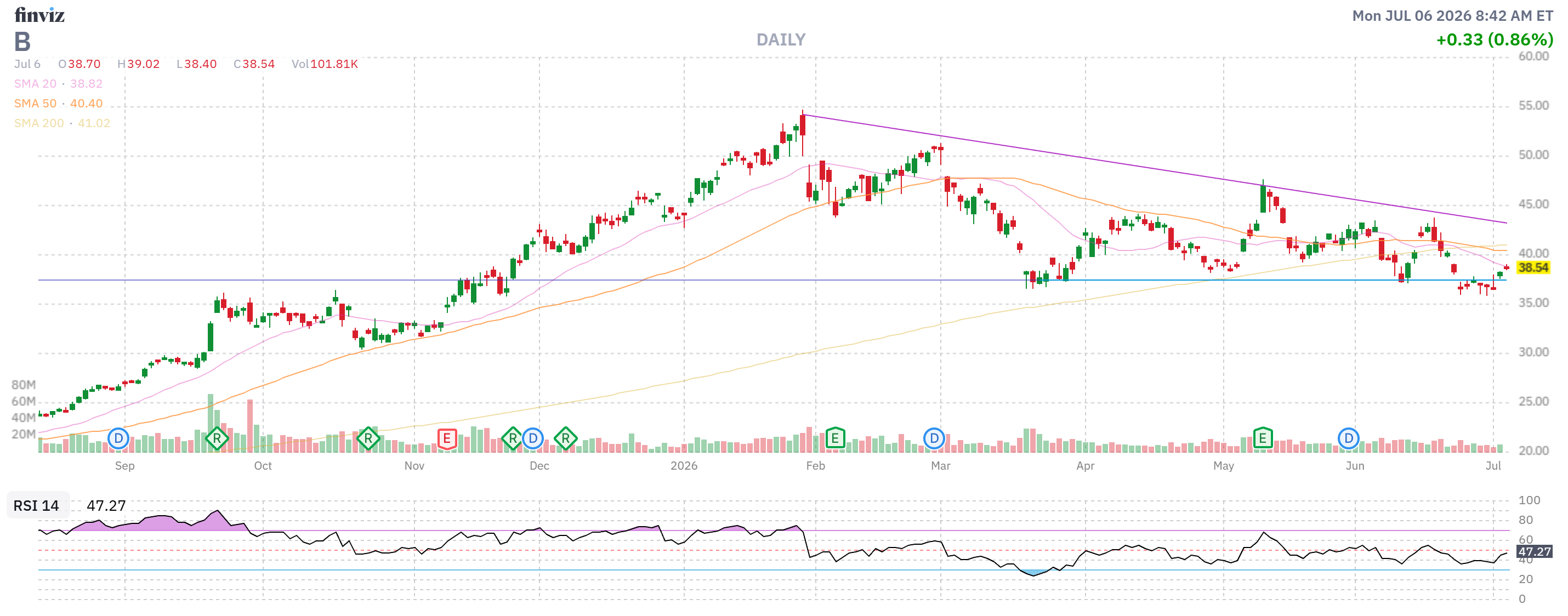The width and height of the screenshot is (1568, 616).
Task: Click the high value 39.02
Action: pyautogui.click(x=143, y=64)
